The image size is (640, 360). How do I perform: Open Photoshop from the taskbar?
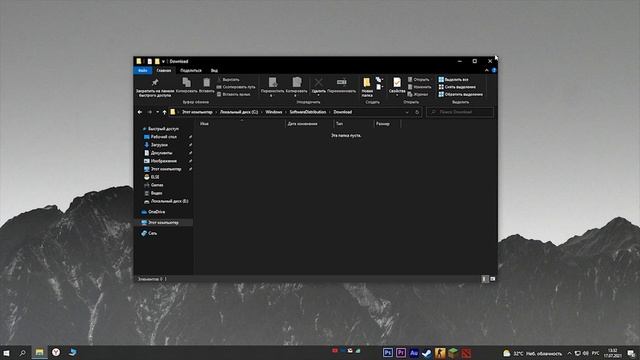pos(388,352)
